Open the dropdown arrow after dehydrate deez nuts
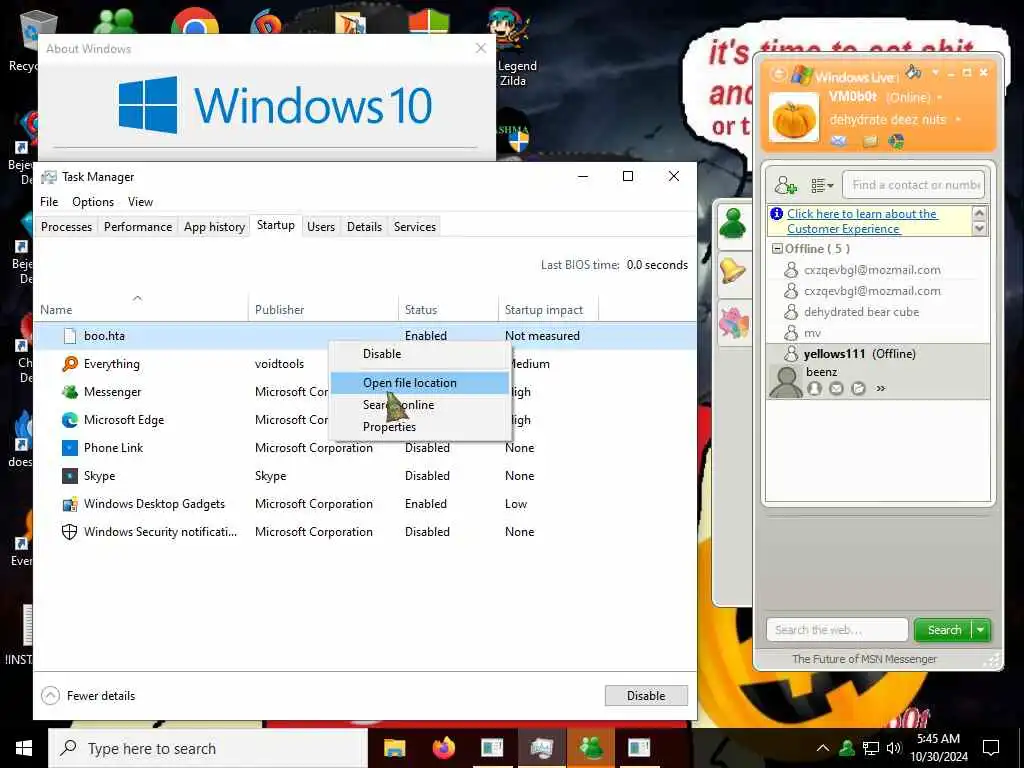 pos(958,120)
